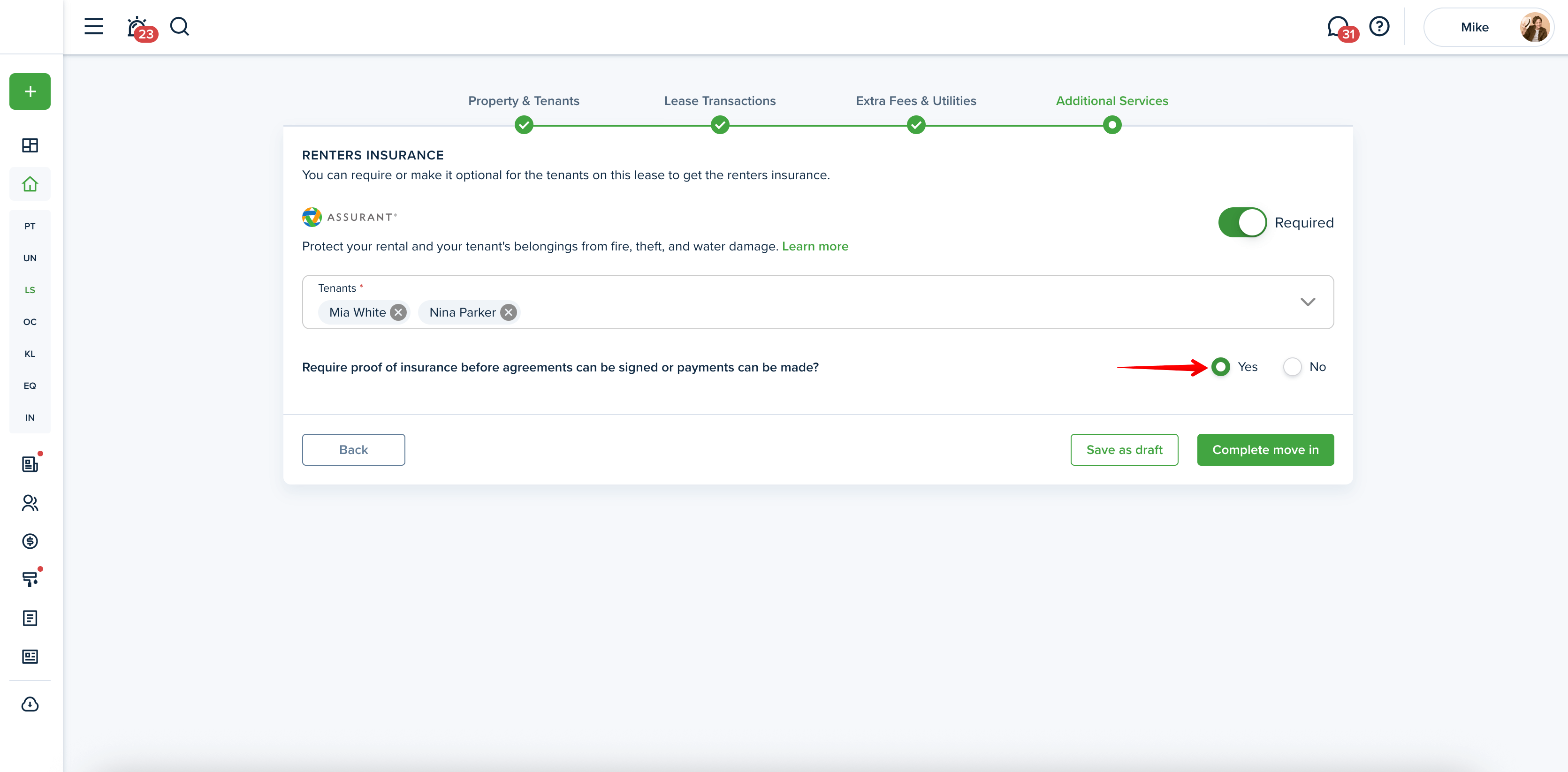Remove Mia White from tenants
1568x772 pixels.
click(398, 312)
